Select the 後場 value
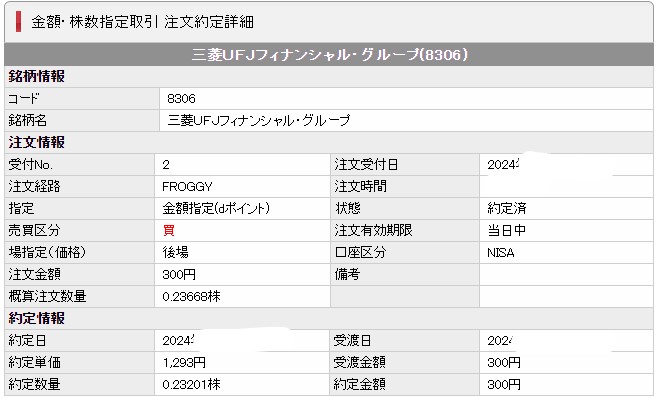667x405 pixels. coord(175,253)
